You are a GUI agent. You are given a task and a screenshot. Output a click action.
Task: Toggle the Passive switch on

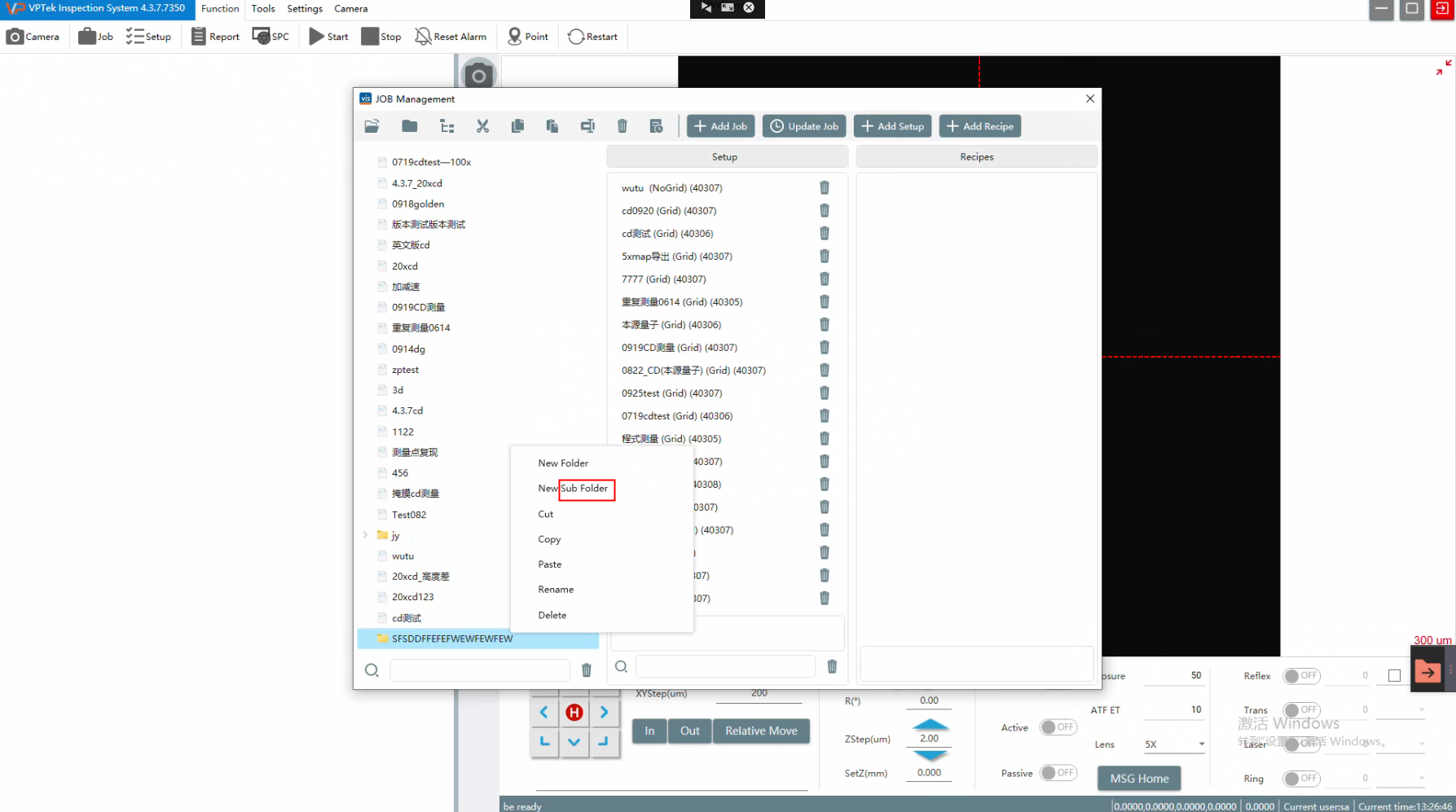[x=1058, y=773]
